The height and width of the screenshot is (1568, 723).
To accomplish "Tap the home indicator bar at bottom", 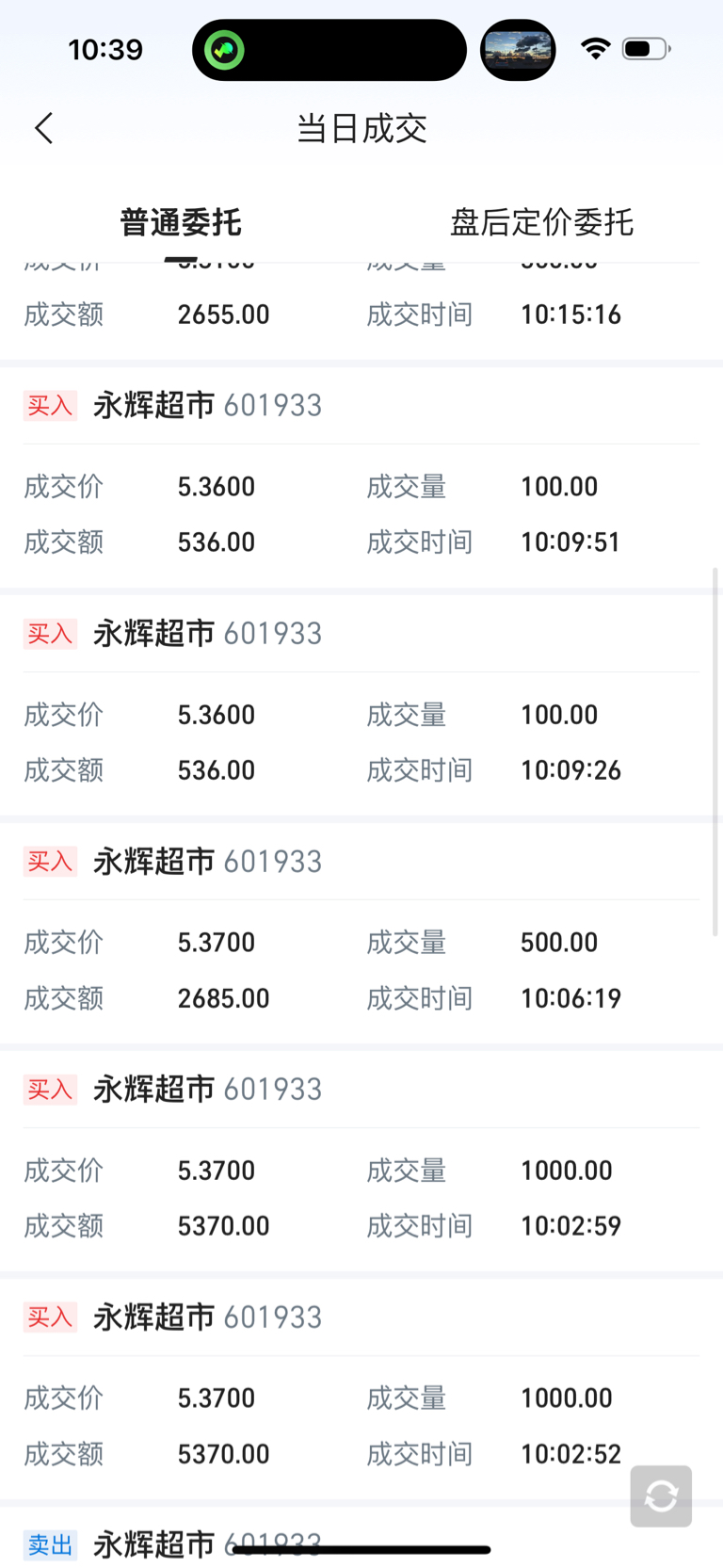I will click(x=361, y=1549).
